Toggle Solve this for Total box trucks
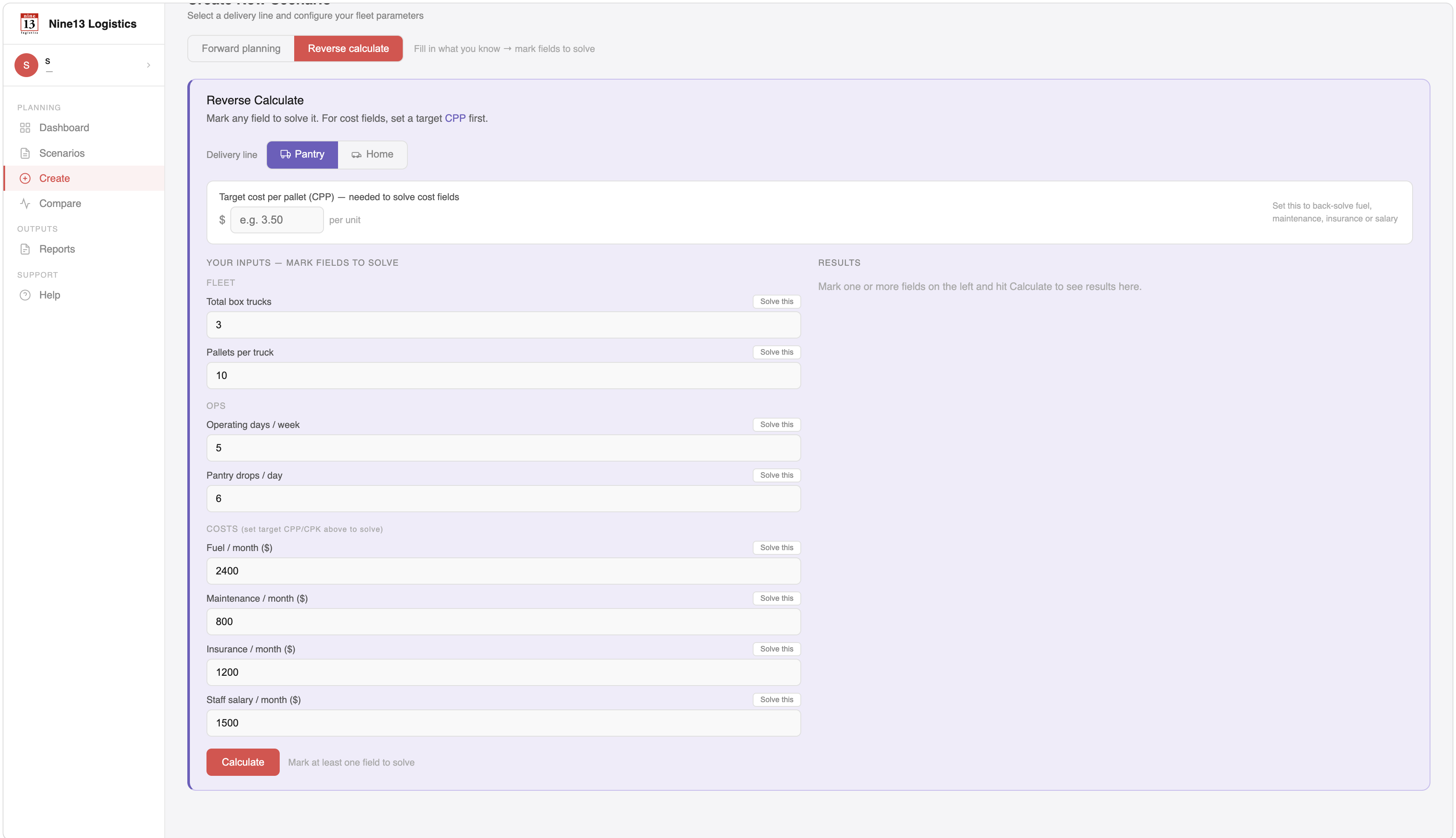1456x838 pixels. (x=777, y=301)
